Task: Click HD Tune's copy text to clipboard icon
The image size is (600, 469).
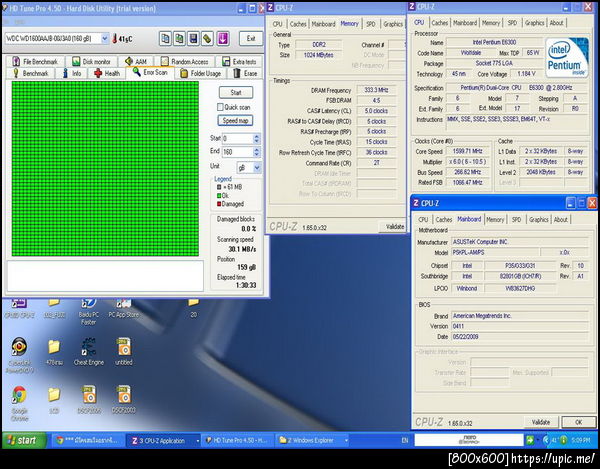Action: click(165, 38)
